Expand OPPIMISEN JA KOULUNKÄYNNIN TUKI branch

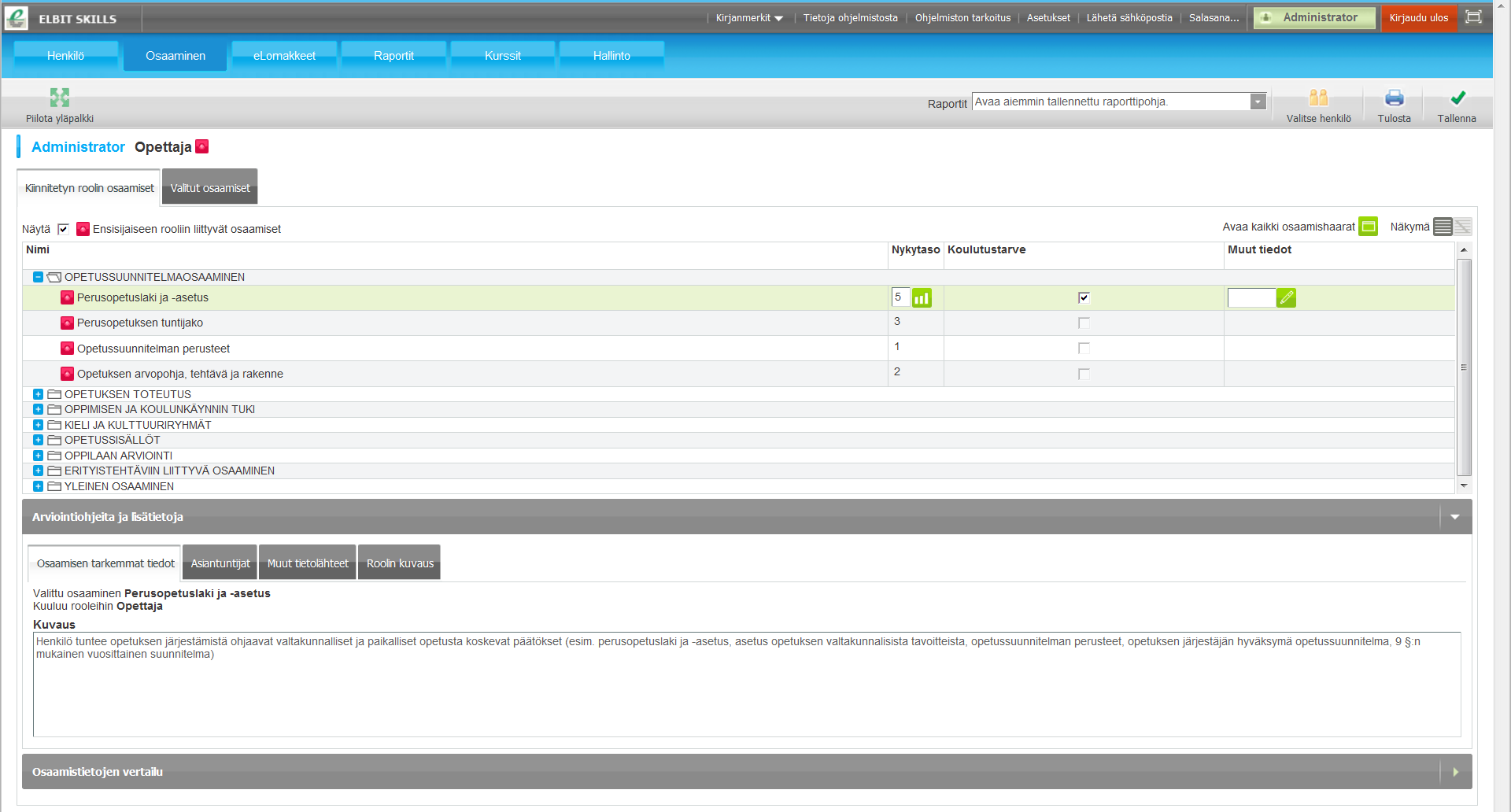tap(38, 409)
